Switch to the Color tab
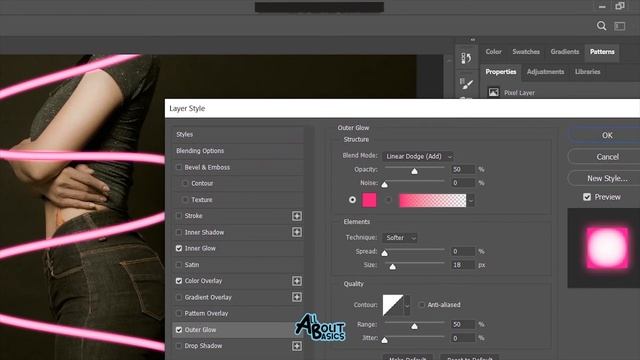Image resolution: width=640 pixels, height=360 pixels. tap(493, 52)
